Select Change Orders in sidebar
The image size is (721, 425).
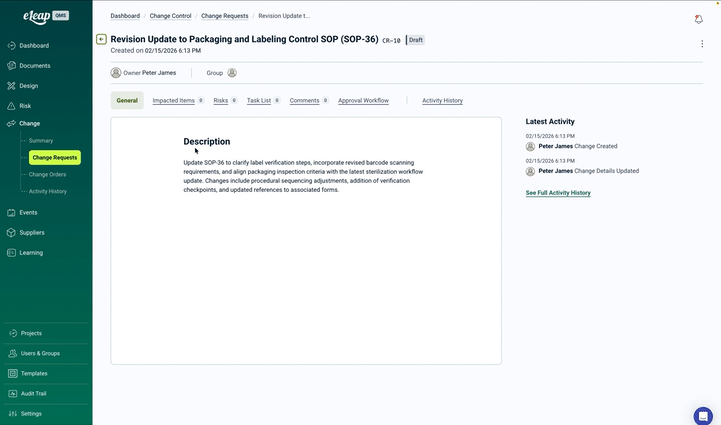click(x=47, y=174)
